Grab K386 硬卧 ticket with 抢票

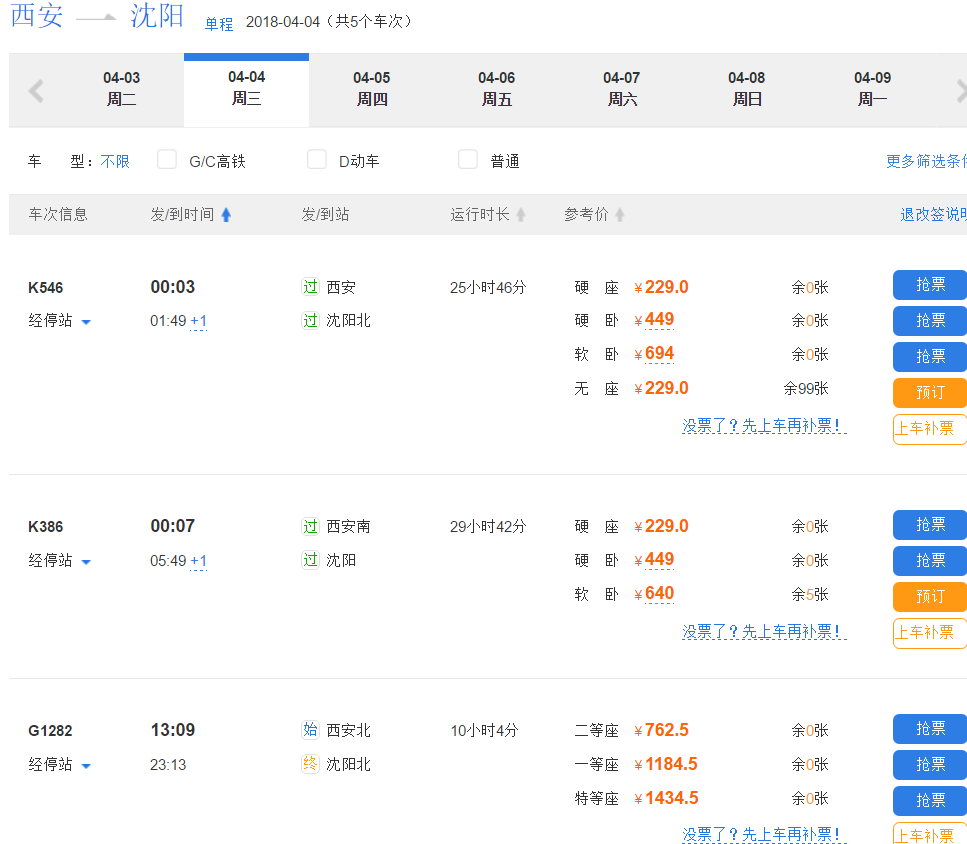point(930,560)
